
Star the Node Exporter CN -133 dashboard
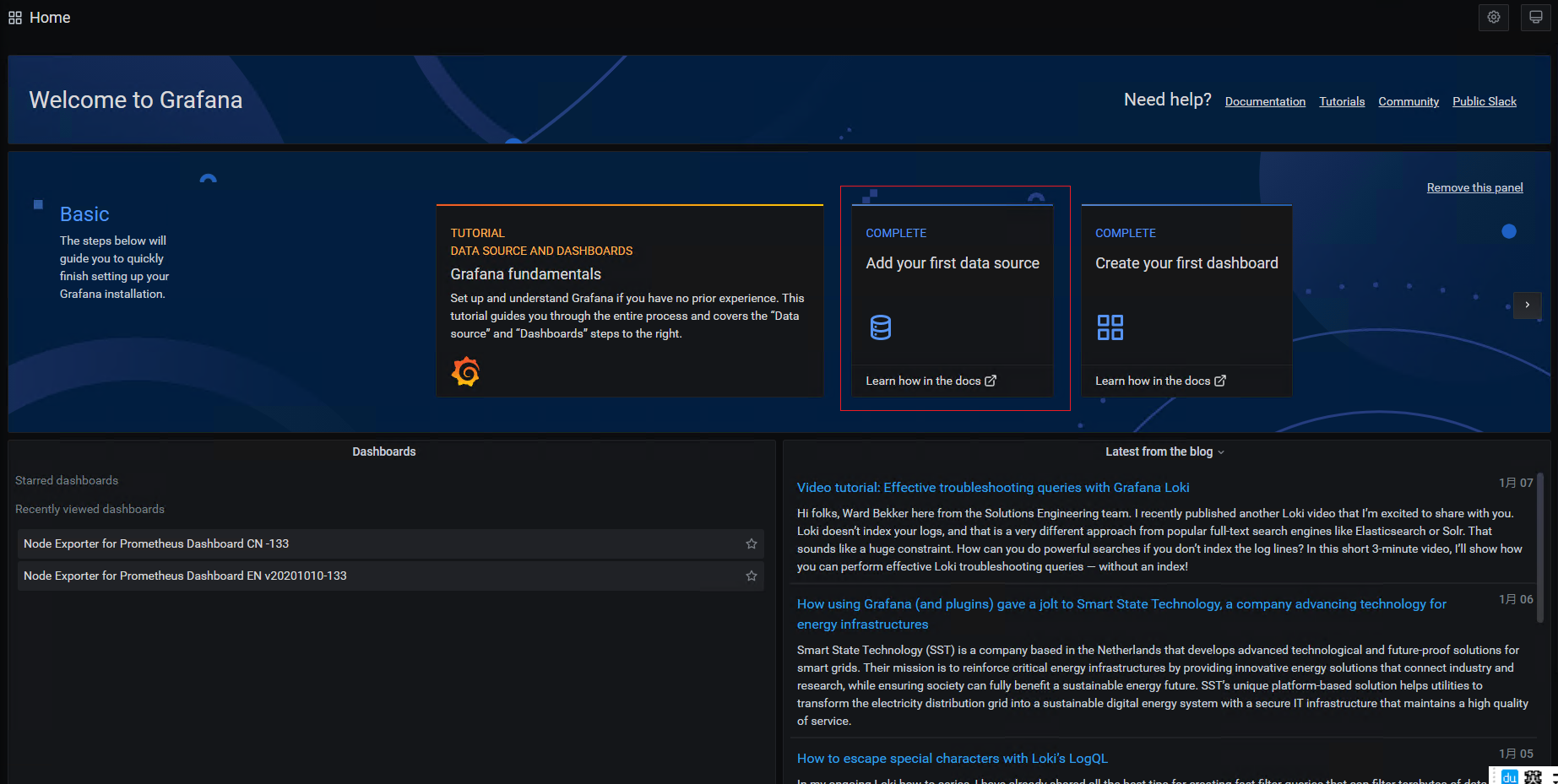coord(751,543)
